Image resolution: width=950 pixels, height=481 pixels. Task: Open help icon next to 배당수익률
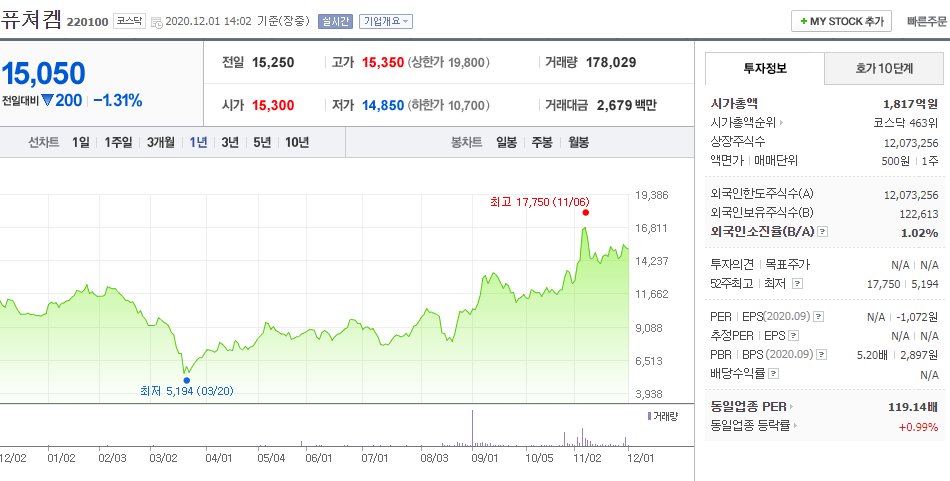(773, 374)
